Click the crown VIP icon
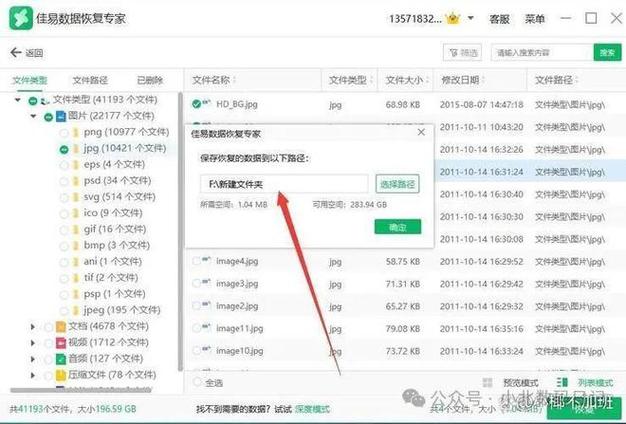626x424 pixels. coord(453,18)
